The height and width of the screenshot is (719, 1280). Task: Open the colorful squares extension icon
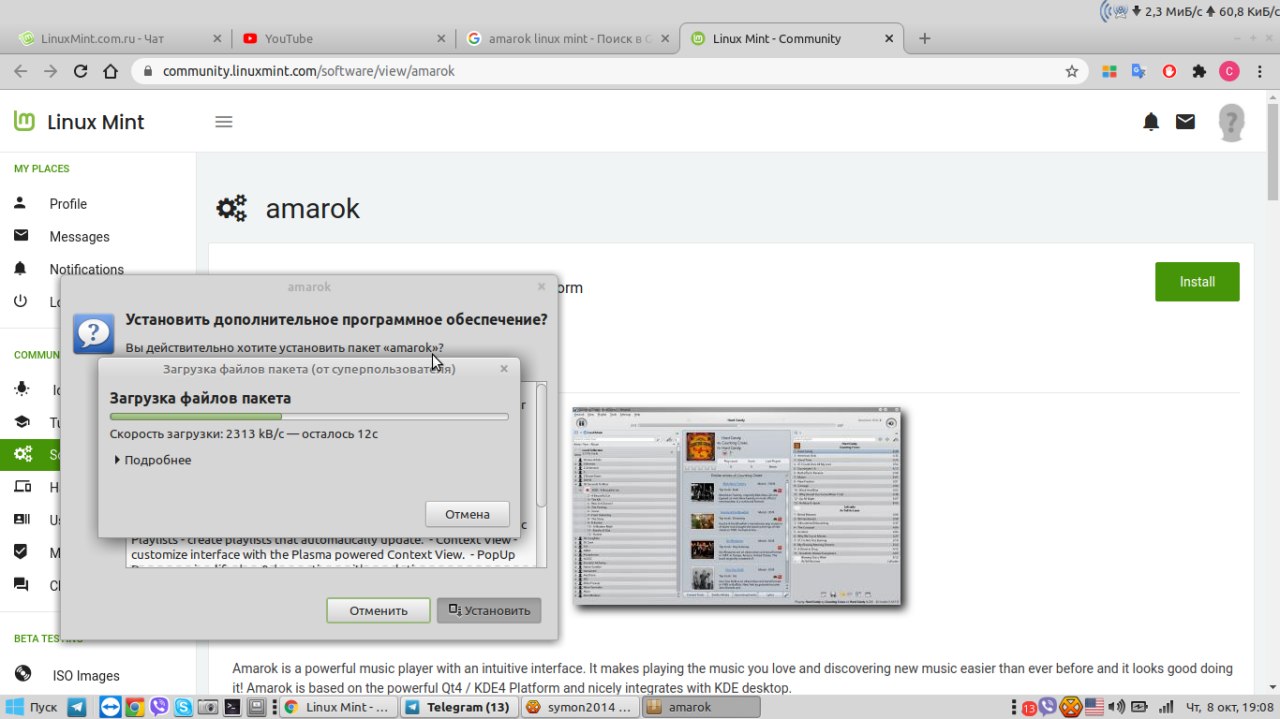[1108, 71]
